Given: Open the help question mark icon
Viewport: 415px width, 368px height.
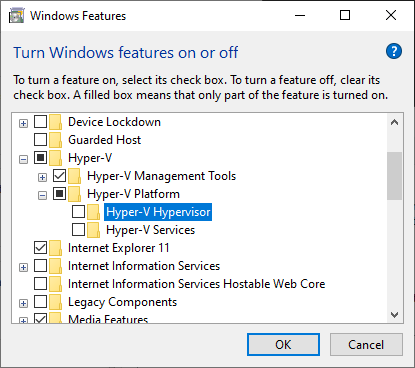Looking at the screenshot, I should [x=394, y=51].
